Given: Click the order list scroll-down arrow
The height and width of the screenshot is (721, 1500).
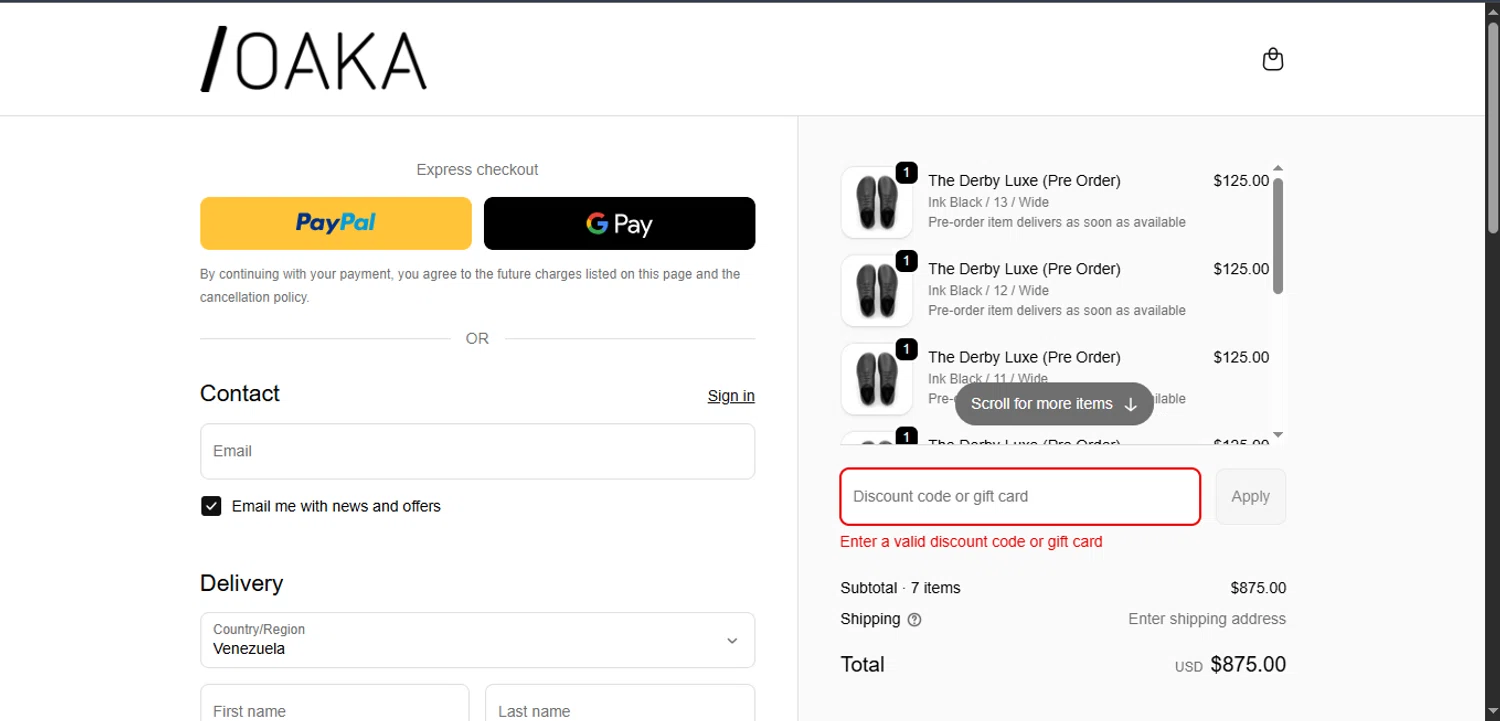Looking at the screenshot, I should pos(1278,435).
